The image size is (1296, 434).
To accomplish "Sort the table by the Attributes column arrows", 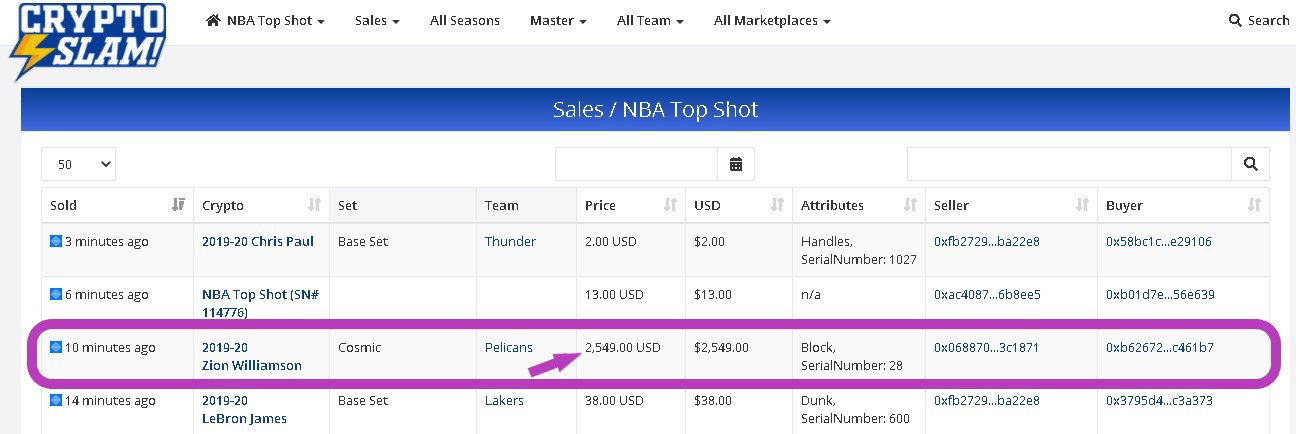I will (x=910, y=205).
